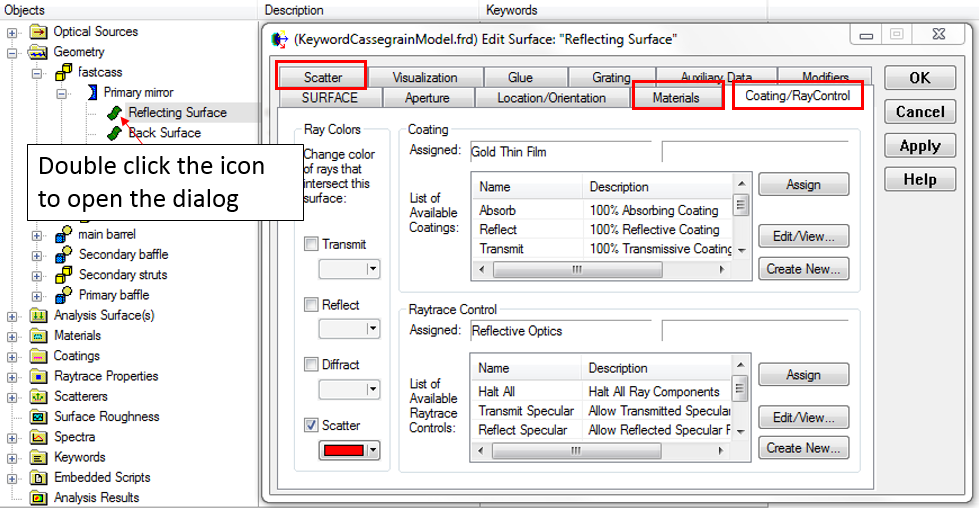Switch to the Materials tab
The height and width of the screenshot is (508, 979).
(x=676, y=98)
